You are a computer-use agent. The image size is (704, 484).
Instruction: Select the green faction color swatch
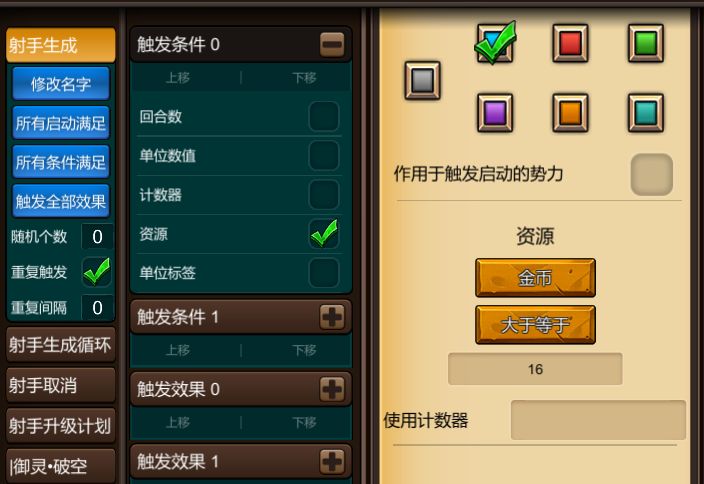646,43
